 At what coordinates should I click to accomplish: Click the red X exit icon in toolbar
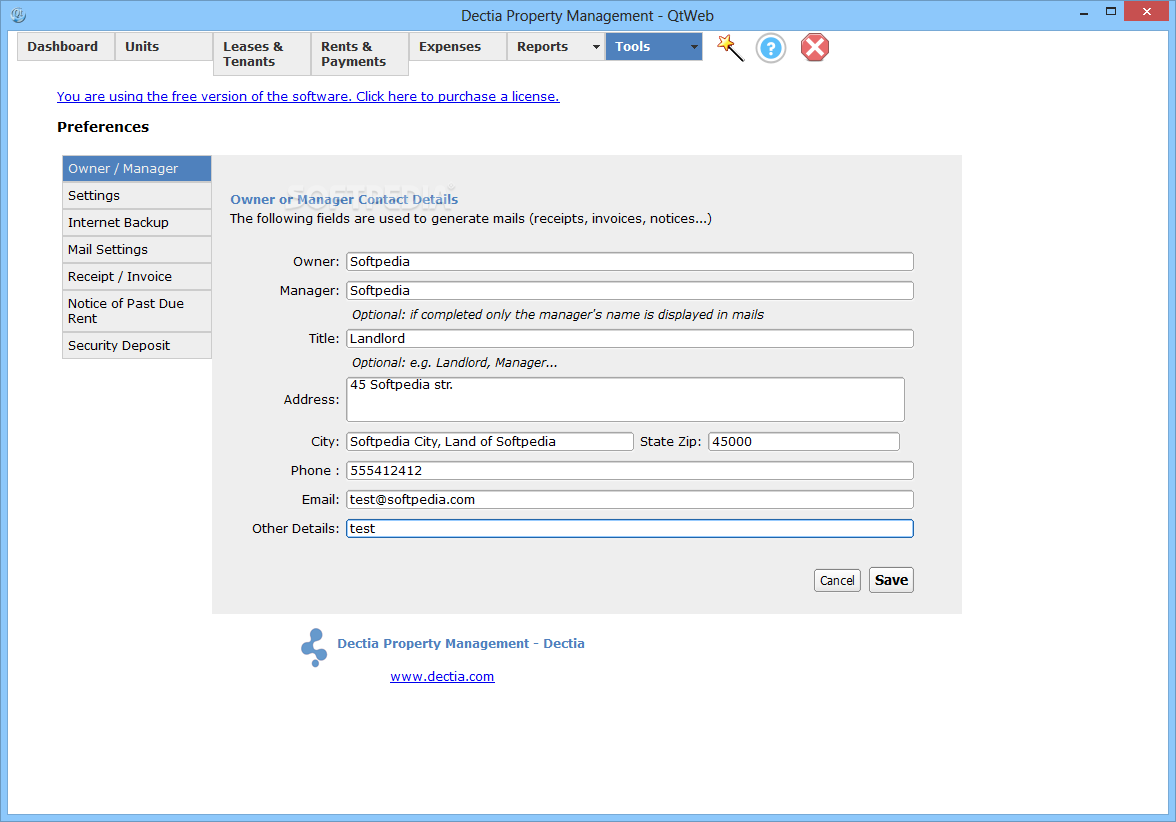(814, 47)
